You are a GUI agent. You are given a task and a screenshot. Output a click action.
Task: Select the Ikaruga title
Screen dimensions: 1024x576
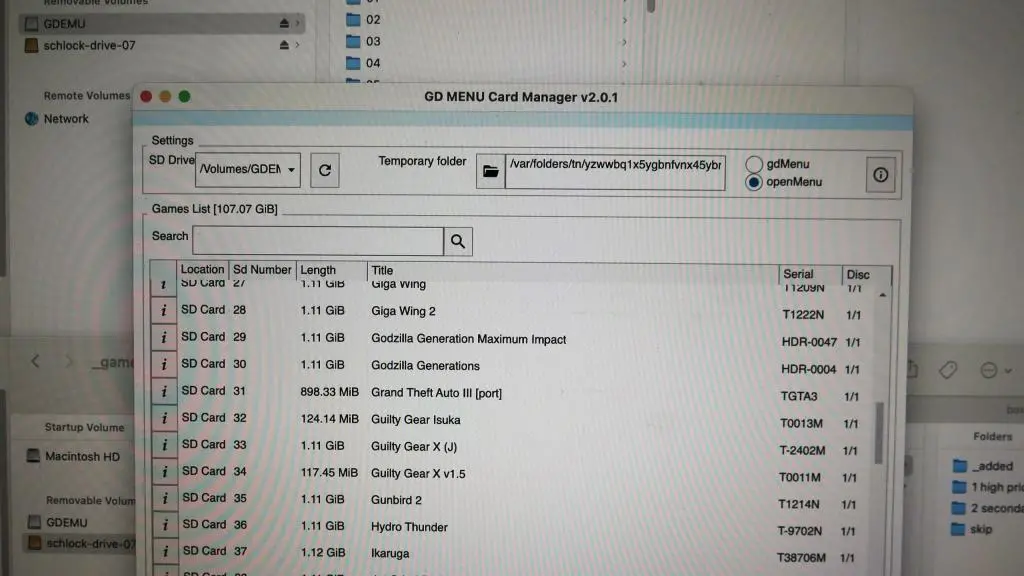coord(390,553)
